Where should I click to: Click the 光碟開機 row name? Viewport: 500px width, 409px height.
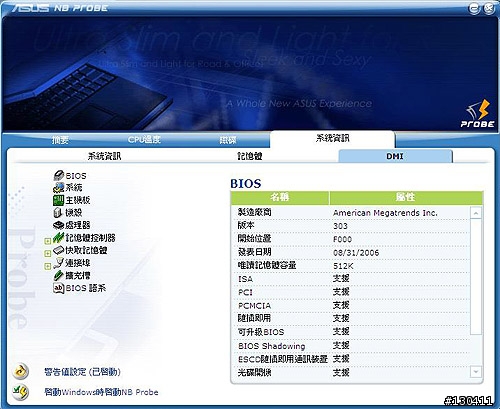[254, 372]
